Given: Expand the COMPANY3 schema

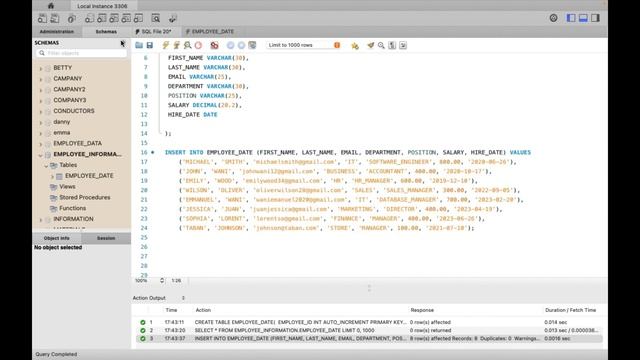Looking at the screenshot, I should point(41,100).
